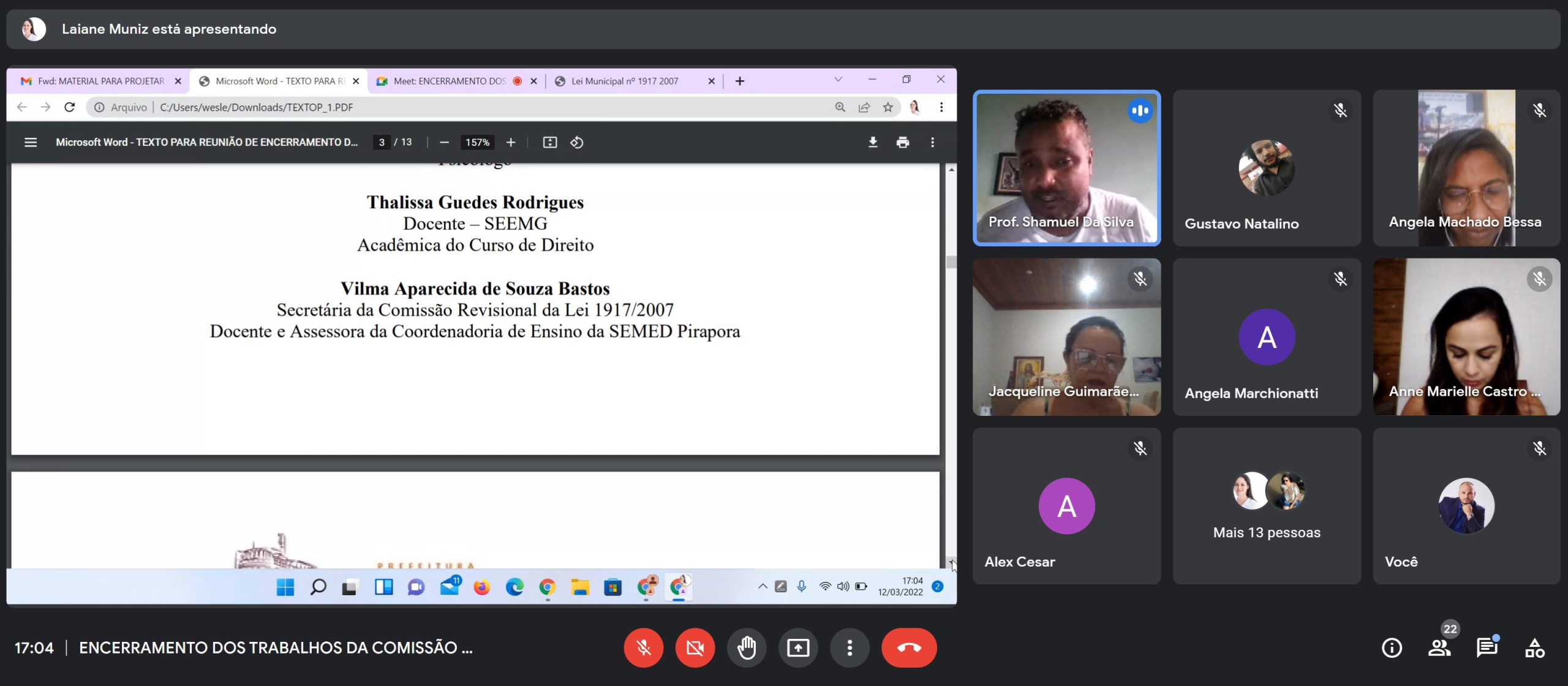
Task: Open a new browser tab with plus button
Action: click(x=739, y=81)
